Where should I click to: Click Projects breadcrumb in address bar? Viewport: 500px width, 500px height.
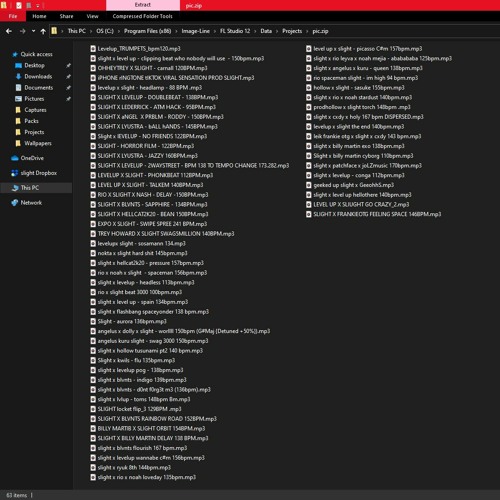tap(292, 31)
